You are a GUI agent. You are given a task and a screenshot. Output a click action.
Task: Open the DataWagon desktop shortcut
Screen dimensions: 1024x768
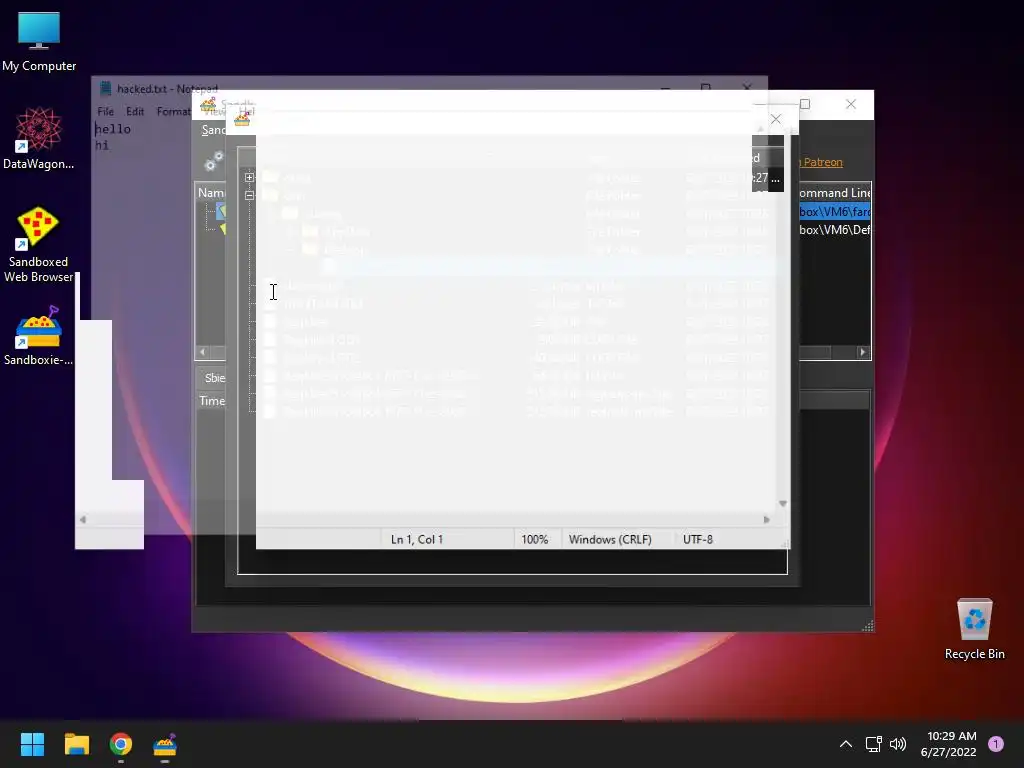39,138
